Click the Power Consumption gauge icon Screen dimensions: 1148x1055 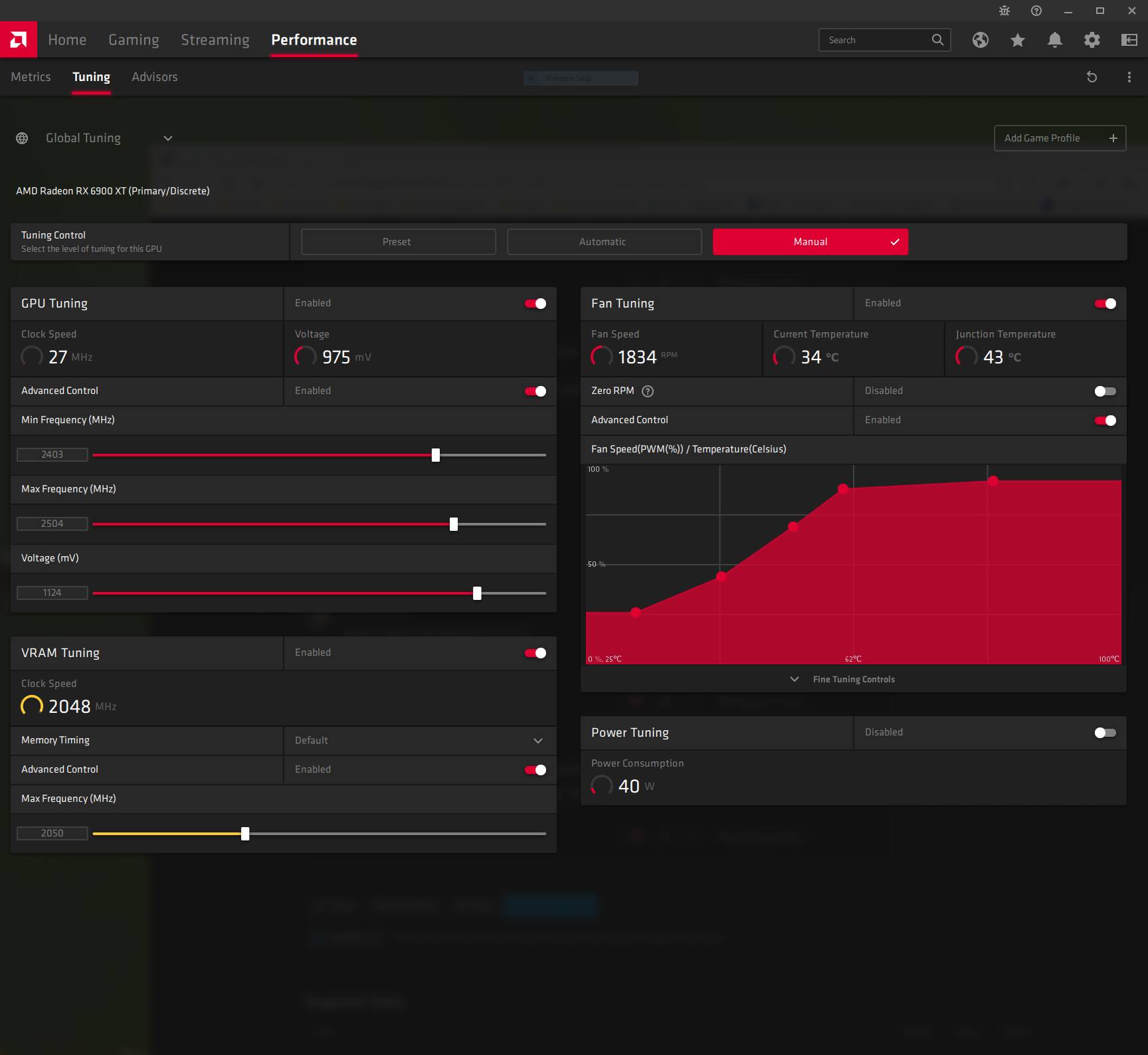pos(601,785)
